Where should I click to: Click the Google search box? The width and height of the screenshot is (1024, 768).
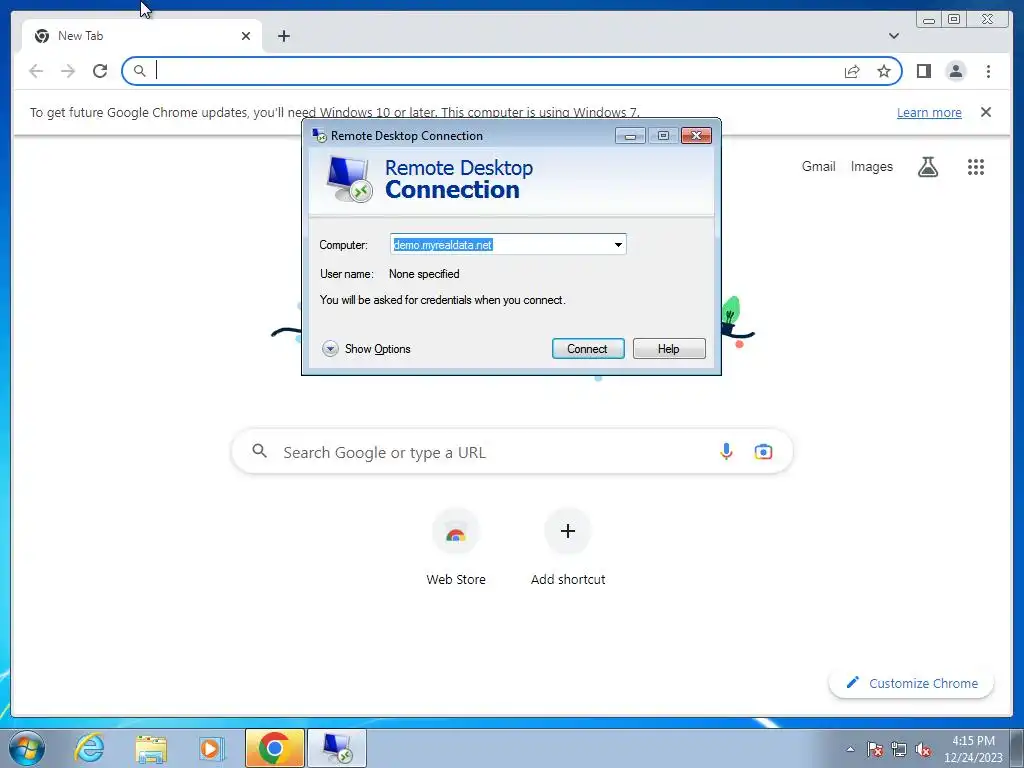(x=512, y=451)
